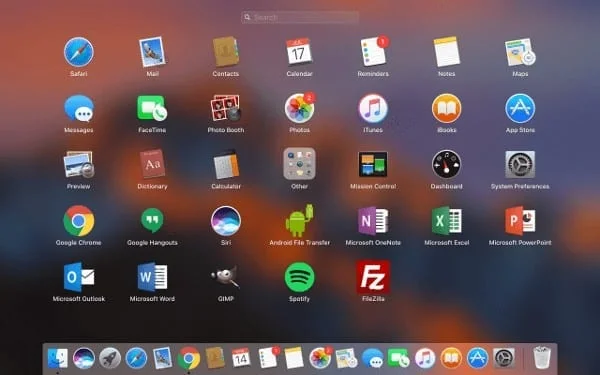This screenshot has height=375, width=600.
Task: Open System Preferences in Launchpad
Action: point(520,165)
